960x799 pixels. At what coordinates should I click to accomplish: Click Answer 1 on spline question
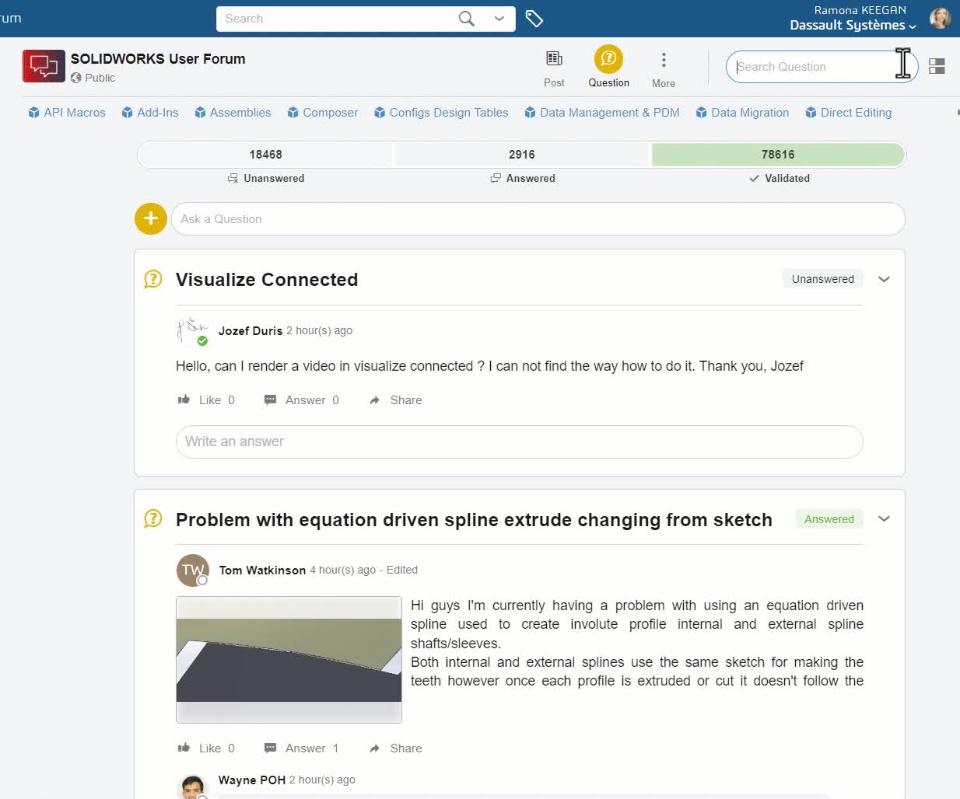point(301,748)
